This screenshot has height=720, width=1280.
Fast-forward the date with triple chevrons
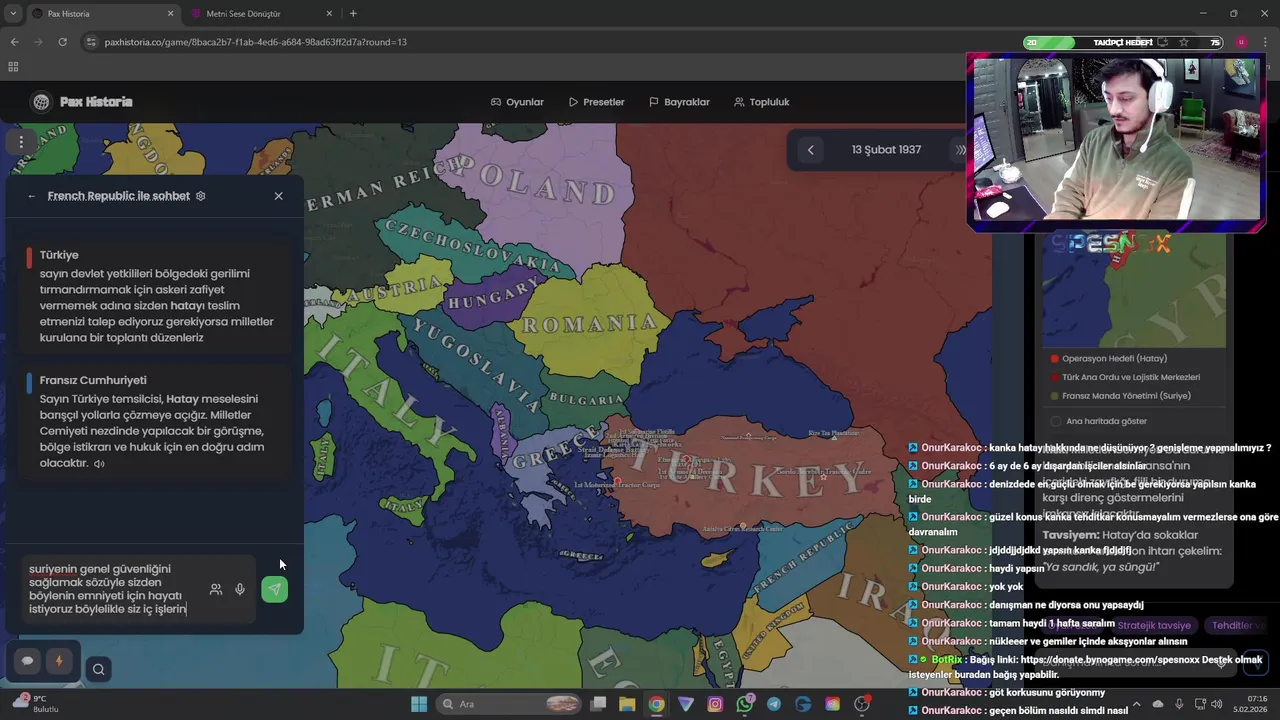[960, 150]
